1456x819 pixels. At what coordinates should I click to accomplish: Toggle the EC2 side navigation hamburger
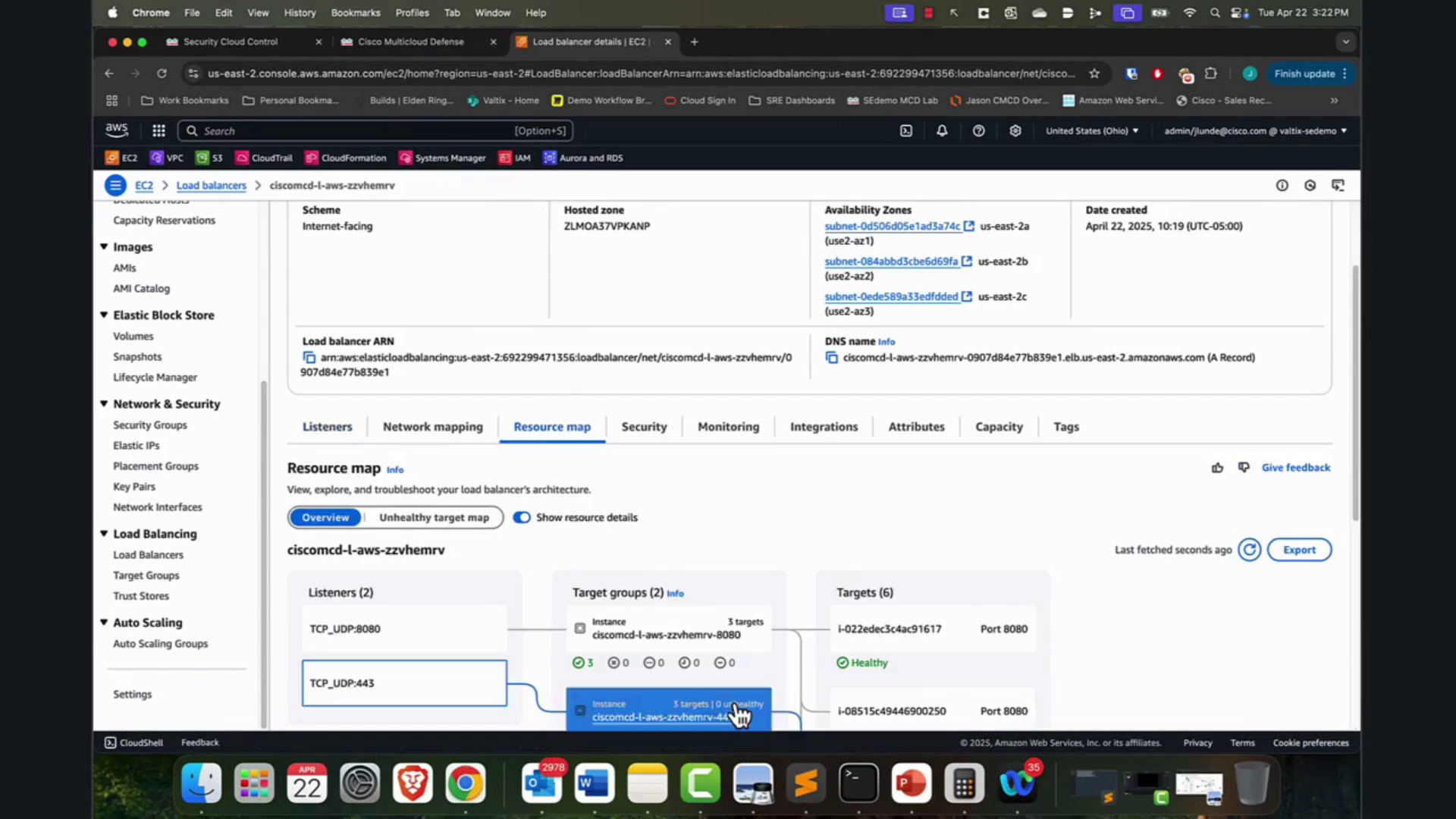115,185
